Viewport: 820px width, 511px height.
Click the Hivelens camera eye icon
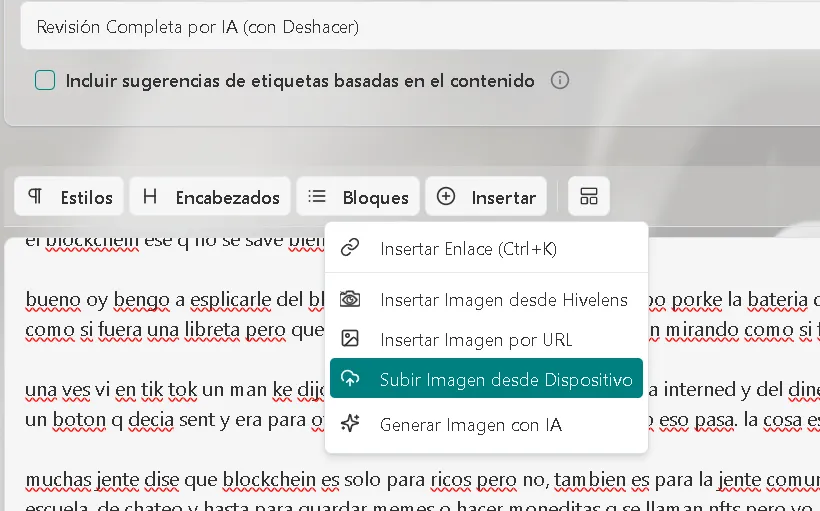350,299
